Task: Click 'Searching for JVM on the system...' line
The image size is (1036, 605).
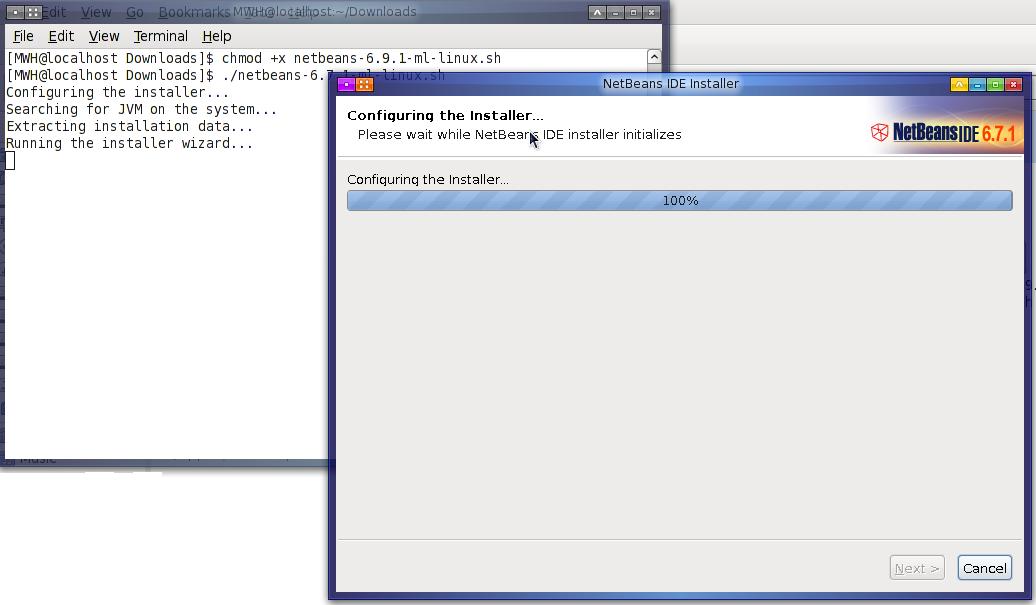Action: click(141, 109)
